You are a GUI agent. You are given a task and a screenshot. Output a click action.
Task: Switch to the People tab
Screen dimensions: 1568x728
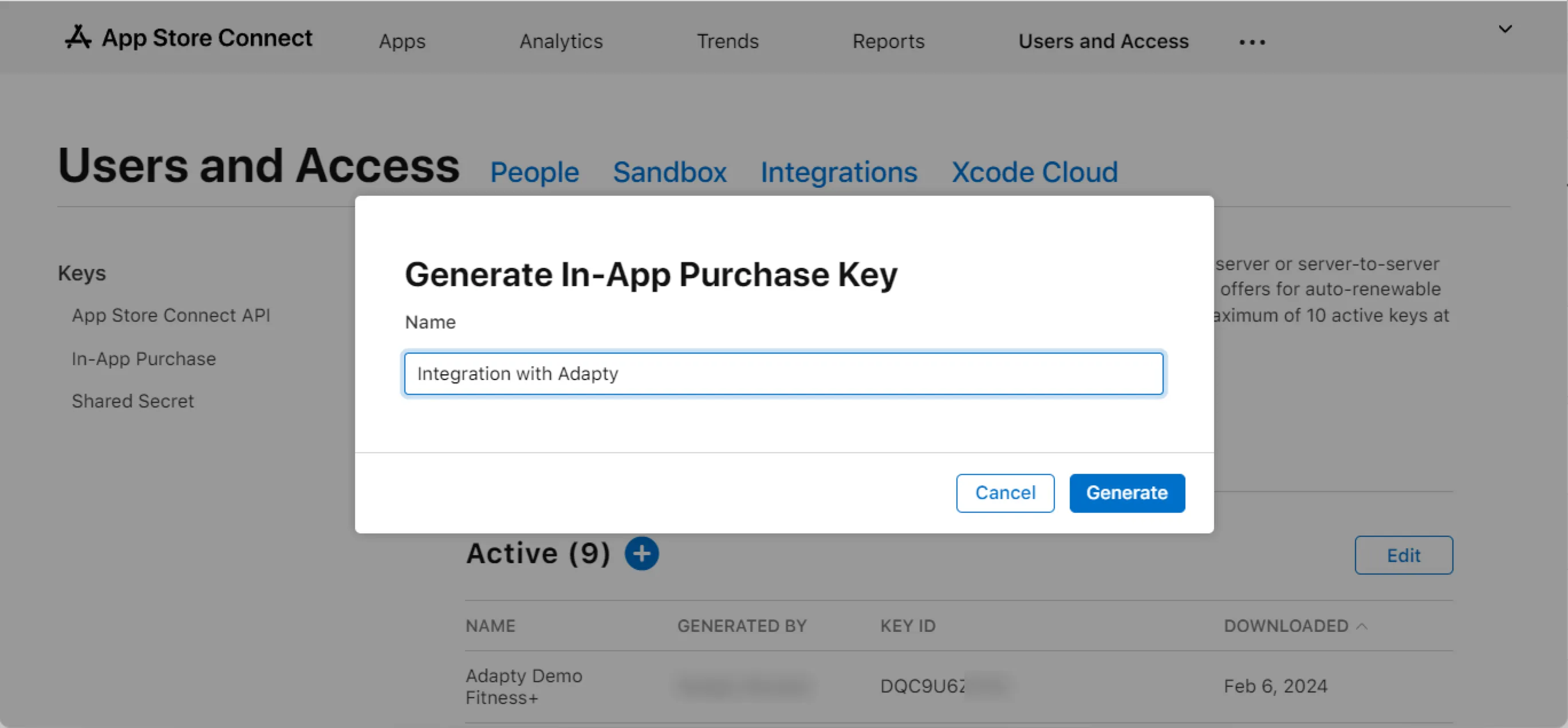pyautogui.click(x=534, y=172)
